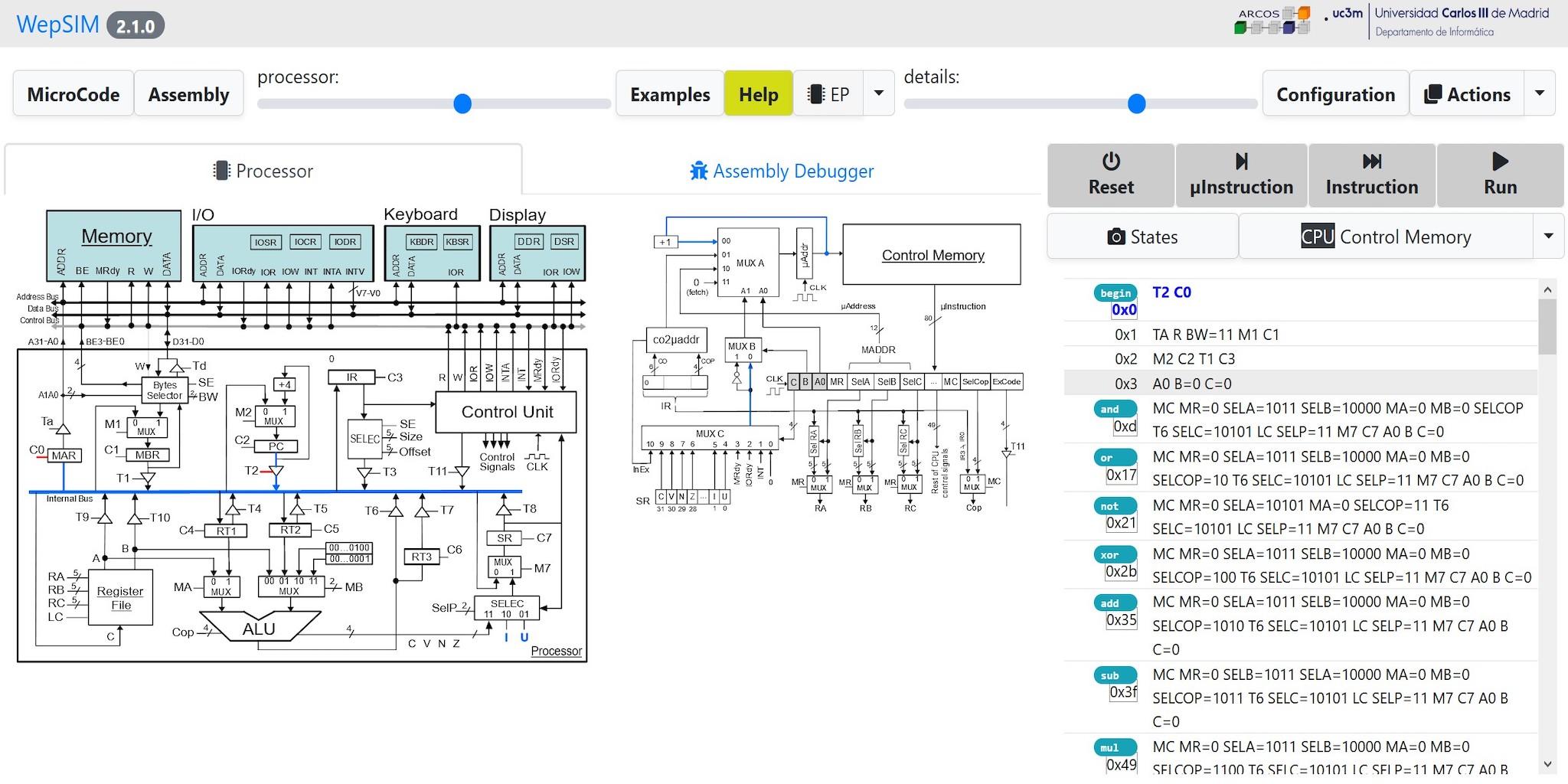Click the yellow Help button

pos(758,94)
